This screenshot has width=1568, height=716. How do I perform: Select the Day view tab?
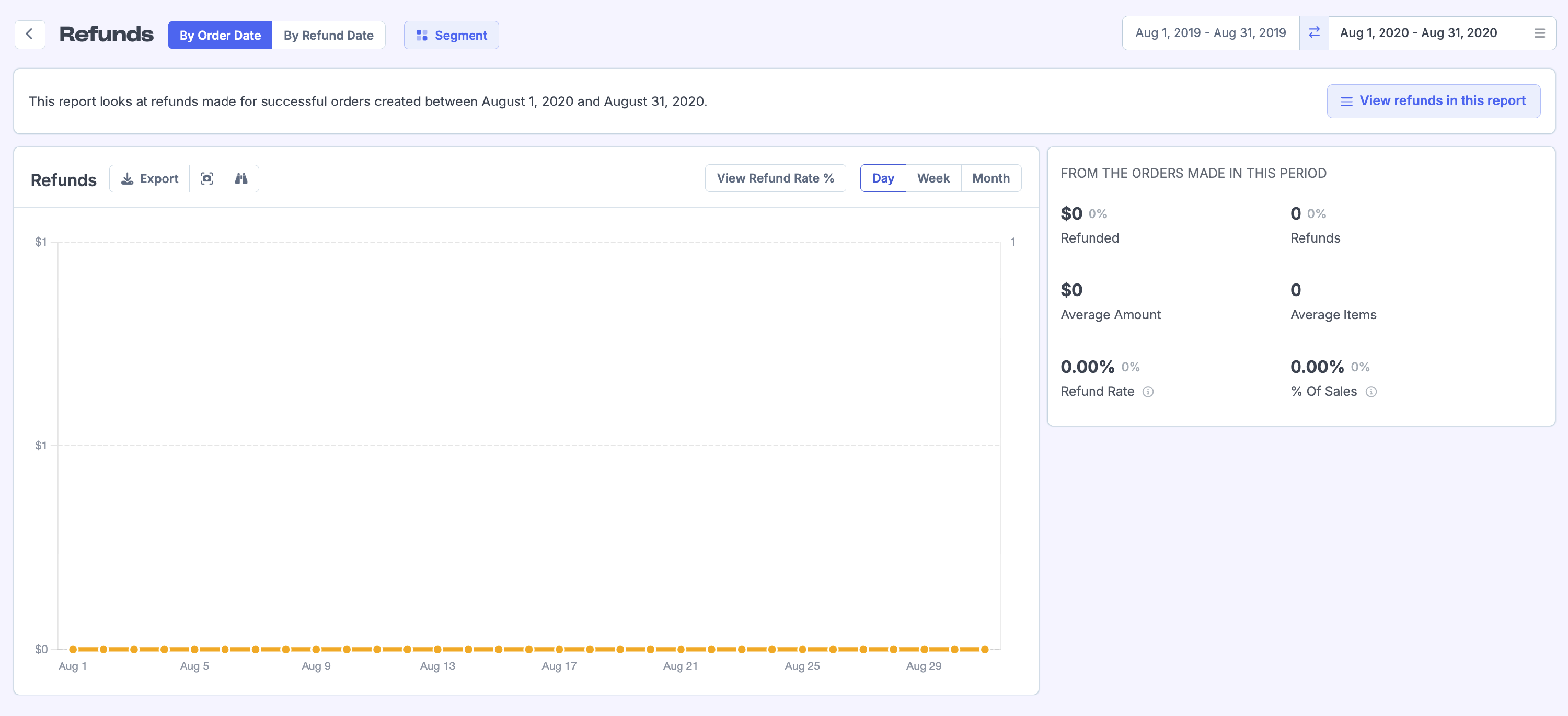pos(883,178)
